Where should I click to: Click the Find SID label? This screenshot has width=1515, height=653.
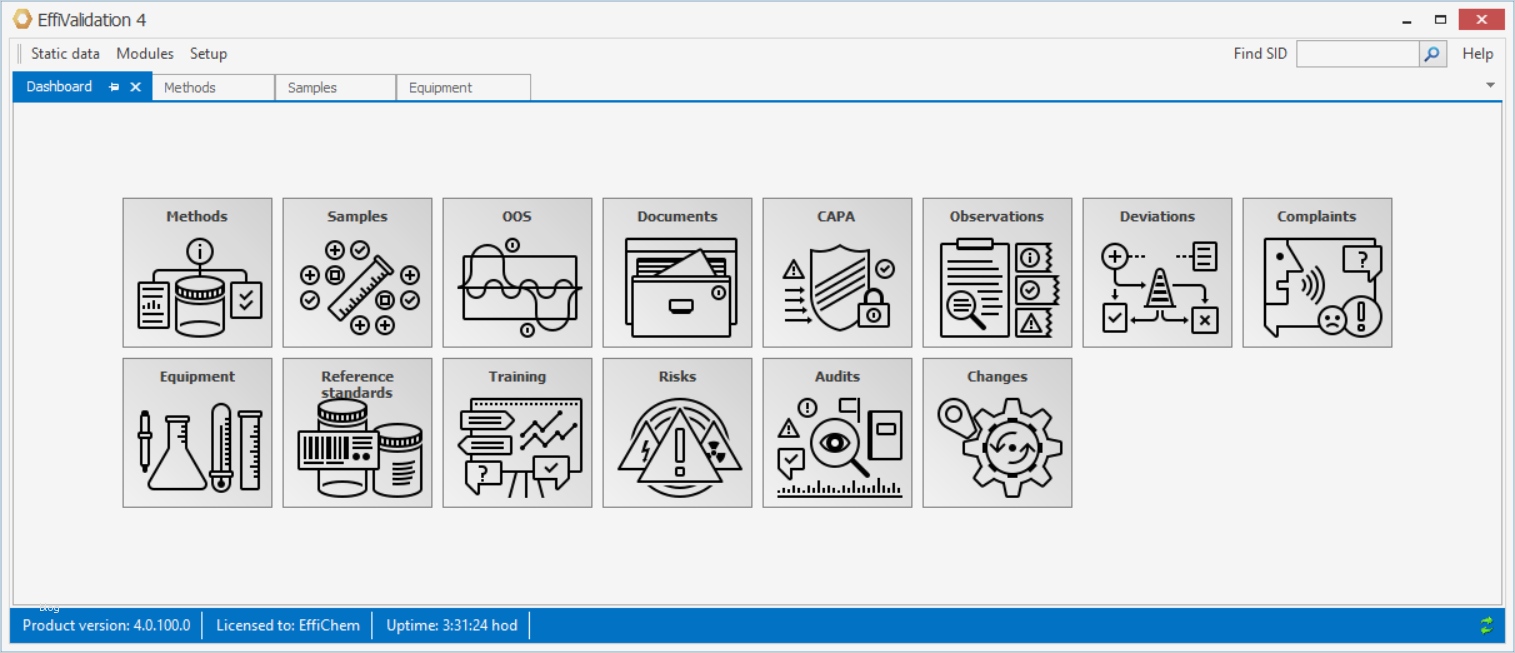coord(1260,54)
